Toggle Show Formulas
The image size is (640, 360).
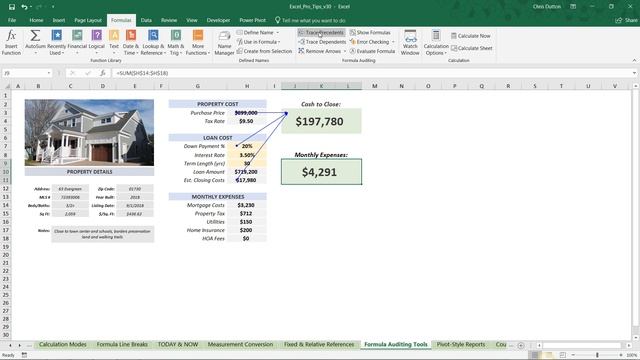pos(370,32)
